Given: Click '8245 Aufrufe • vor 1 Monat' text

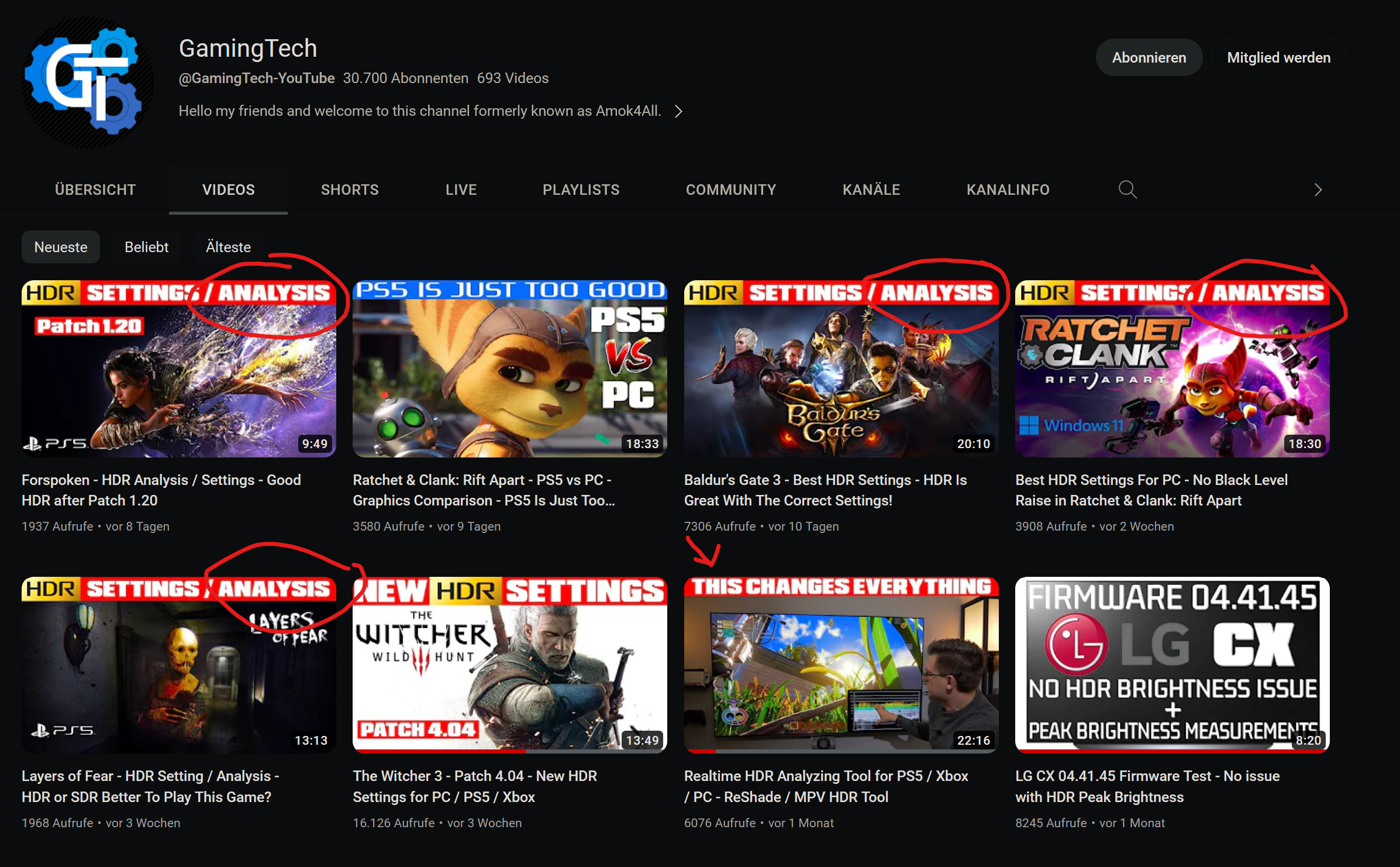Looking at the screenshot, I should (1090, 823).
